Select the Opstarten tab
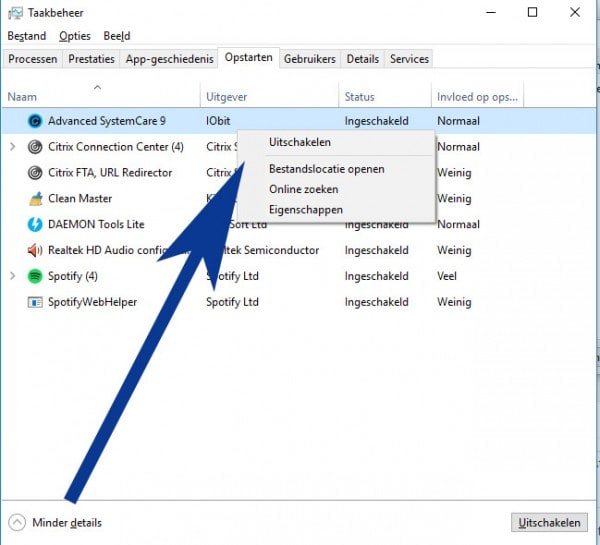 pyautogui.click(x=248, y=58)
